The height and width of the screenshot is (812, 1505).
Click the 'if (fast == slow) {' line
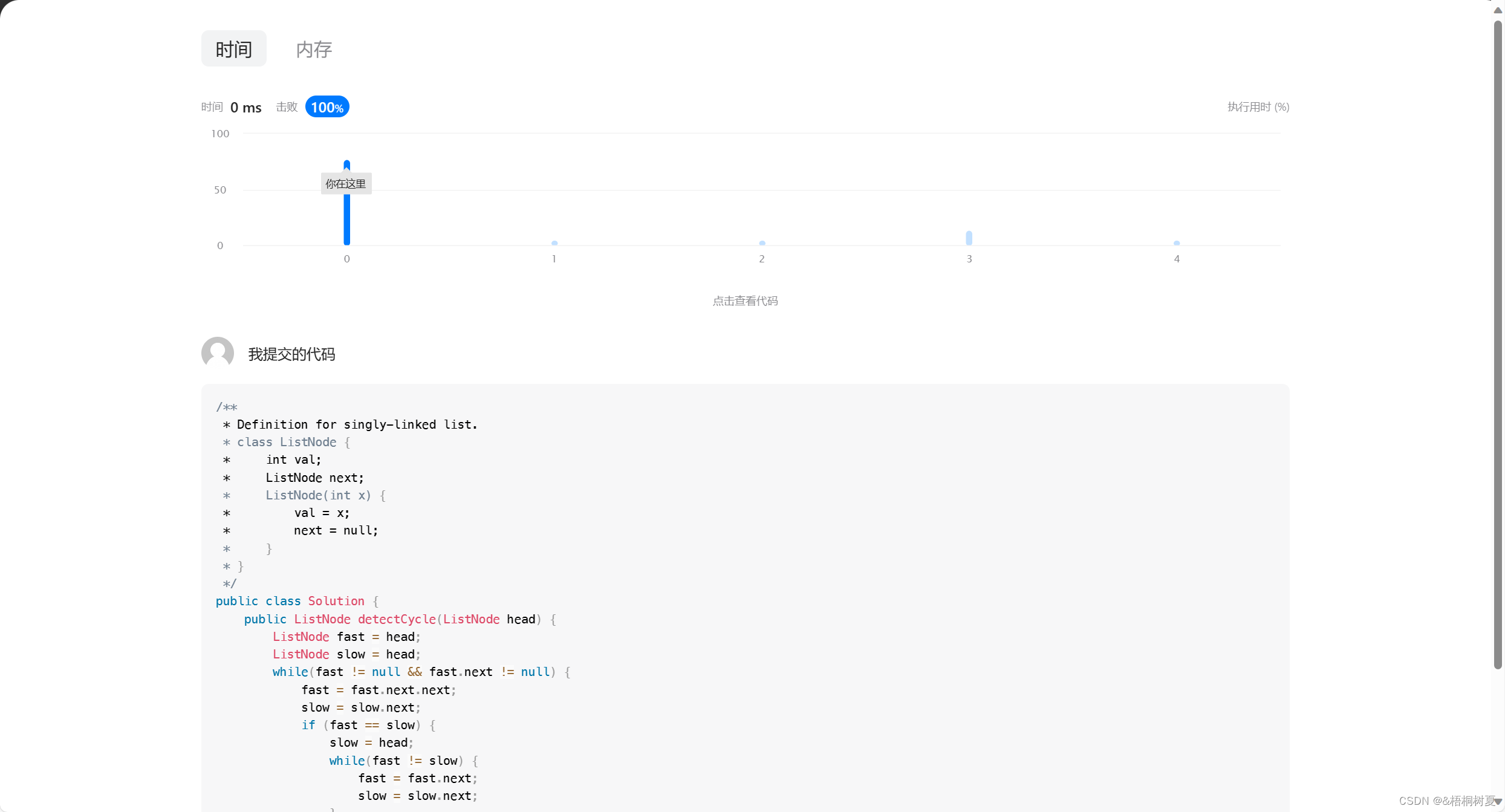pyautogui.click(x=369, y=725)
